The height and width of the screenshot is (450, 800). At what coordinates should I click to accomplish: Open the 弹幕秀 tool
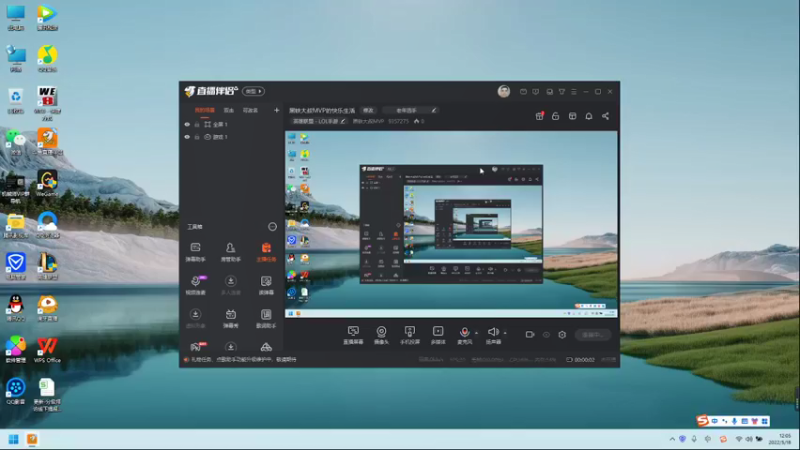pos(231,318)
